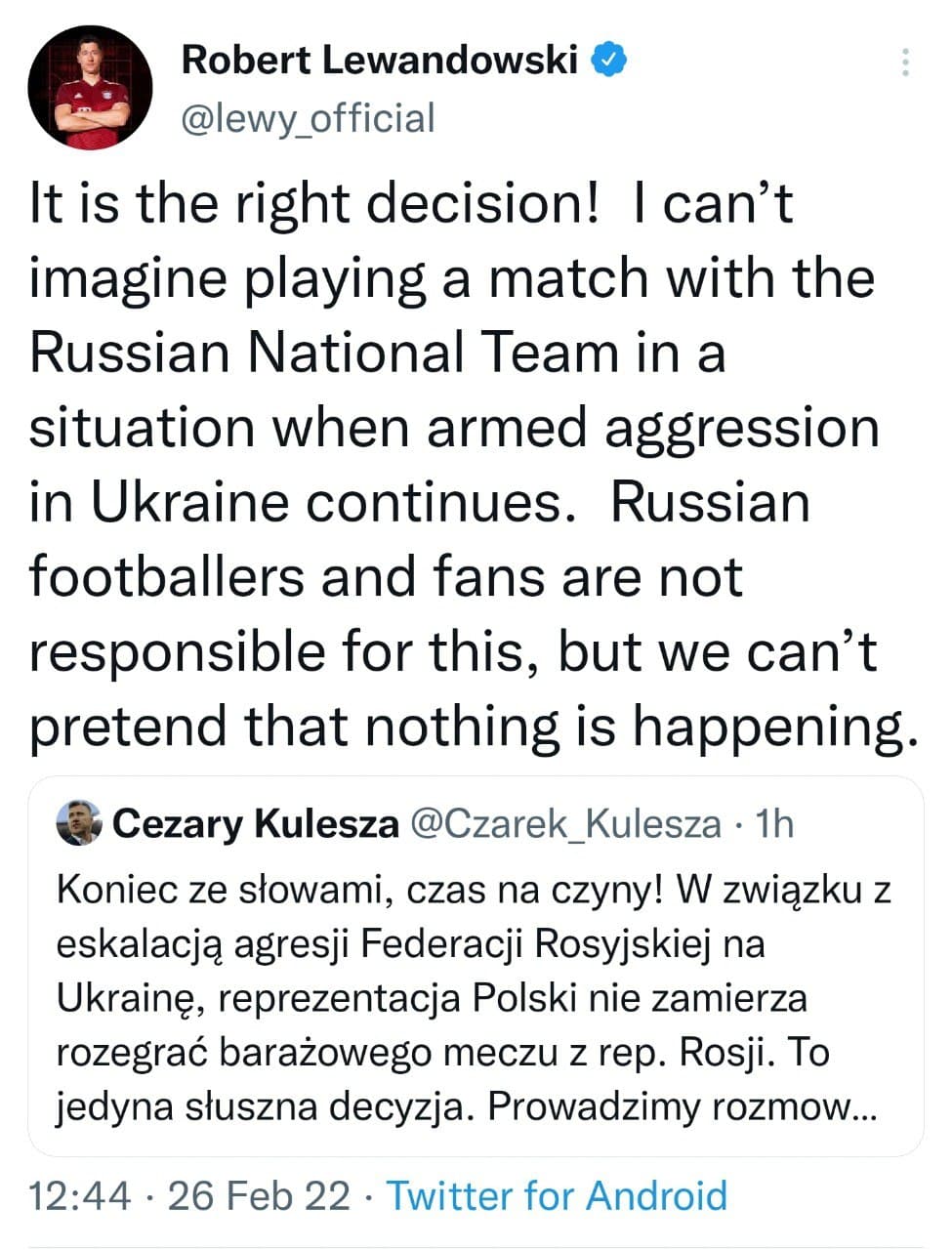Click the line 'It is the right decision!'
Viewport: 952px width, 1250px height.
[x=312, y=204]
